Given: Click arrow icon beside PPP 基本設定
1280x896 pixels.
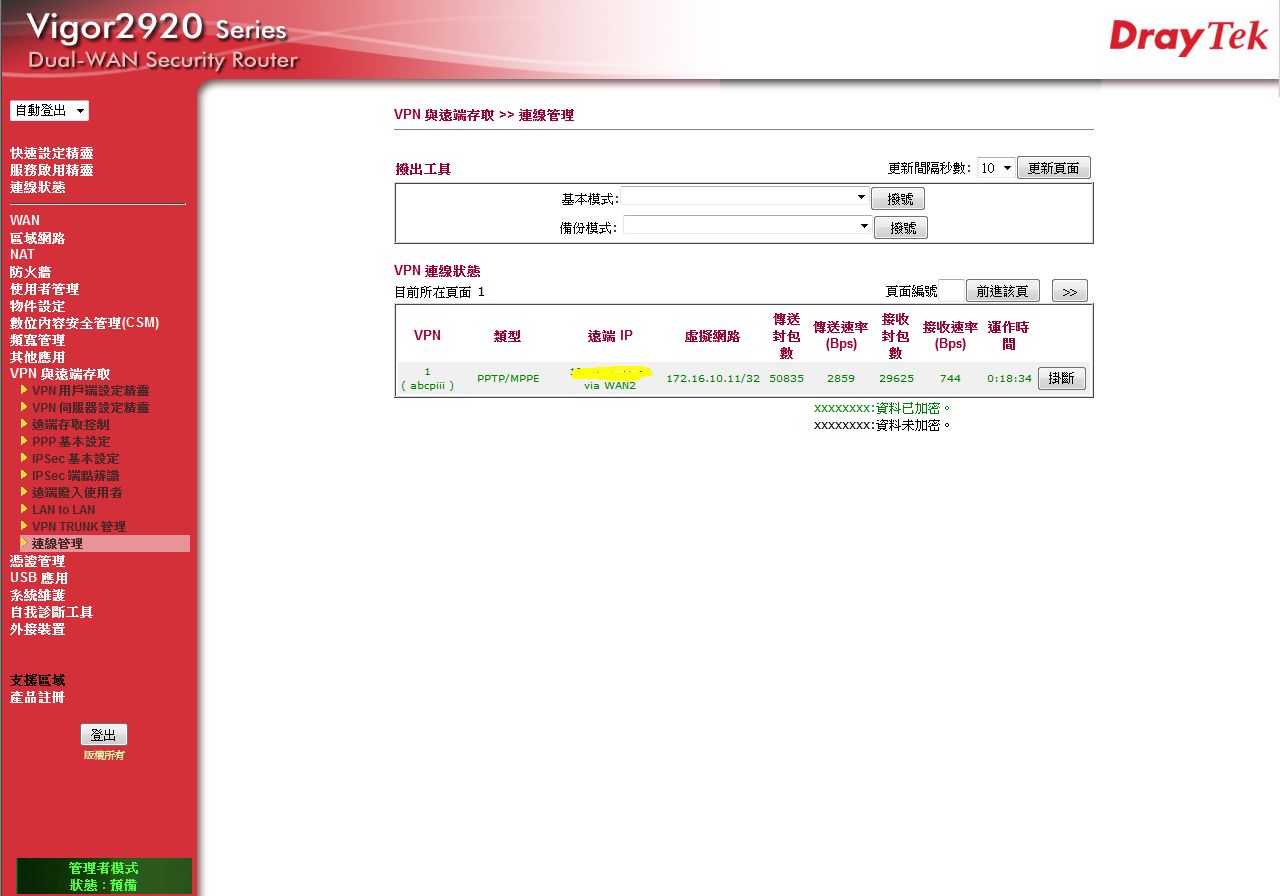Looking at the screenshot, I should pyautogui.click(x=24, y=441).
